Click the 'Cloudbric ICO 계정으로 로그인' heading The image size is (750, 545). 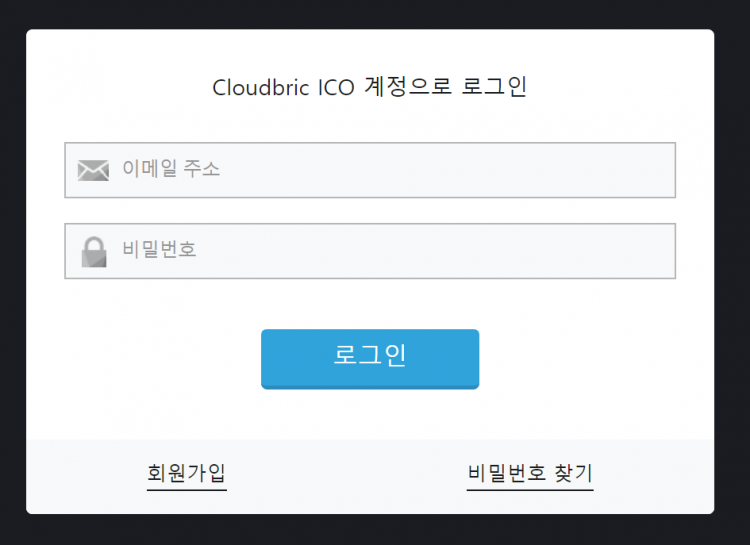pos(370,87)
